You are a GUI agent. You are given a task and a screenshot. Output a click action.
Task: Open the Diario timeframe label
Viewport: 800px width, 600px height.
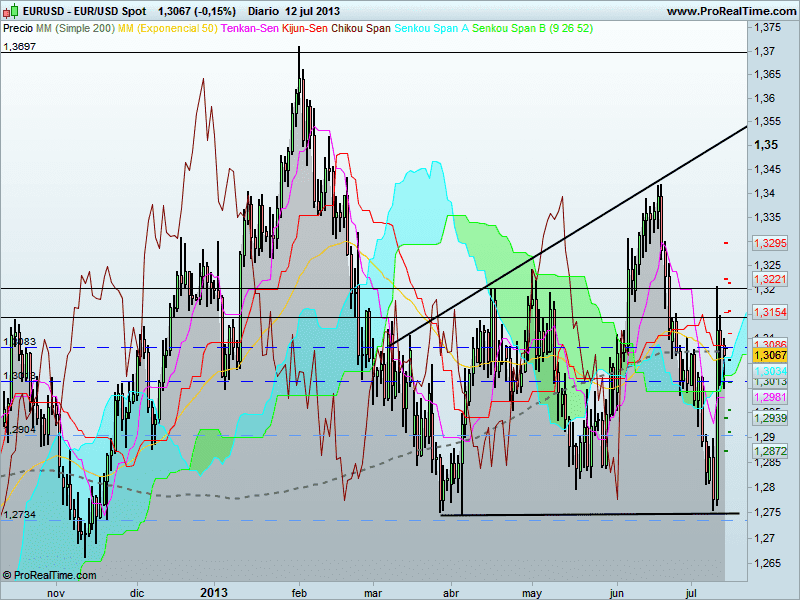263,11
